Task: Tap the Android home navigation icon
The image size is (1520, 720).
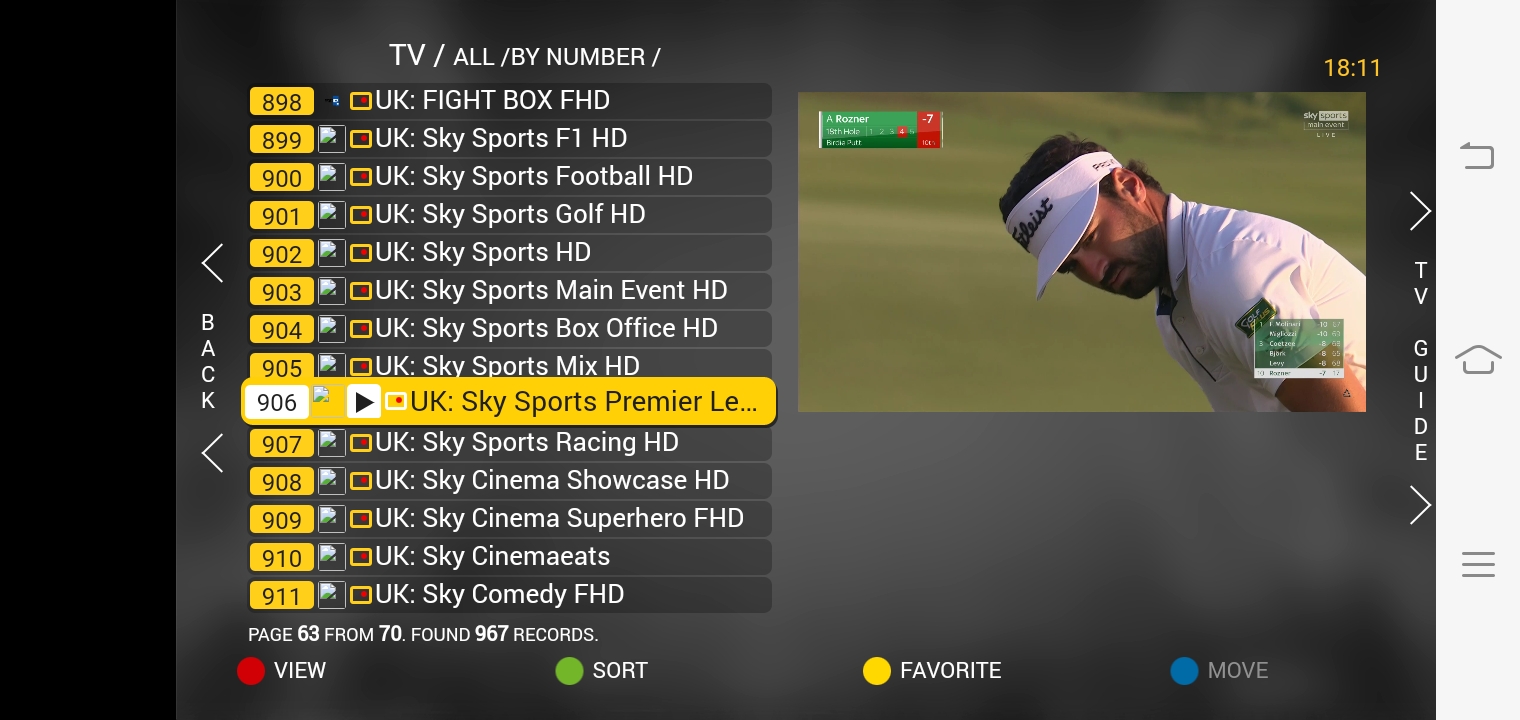Action: tap(1478, 359)
